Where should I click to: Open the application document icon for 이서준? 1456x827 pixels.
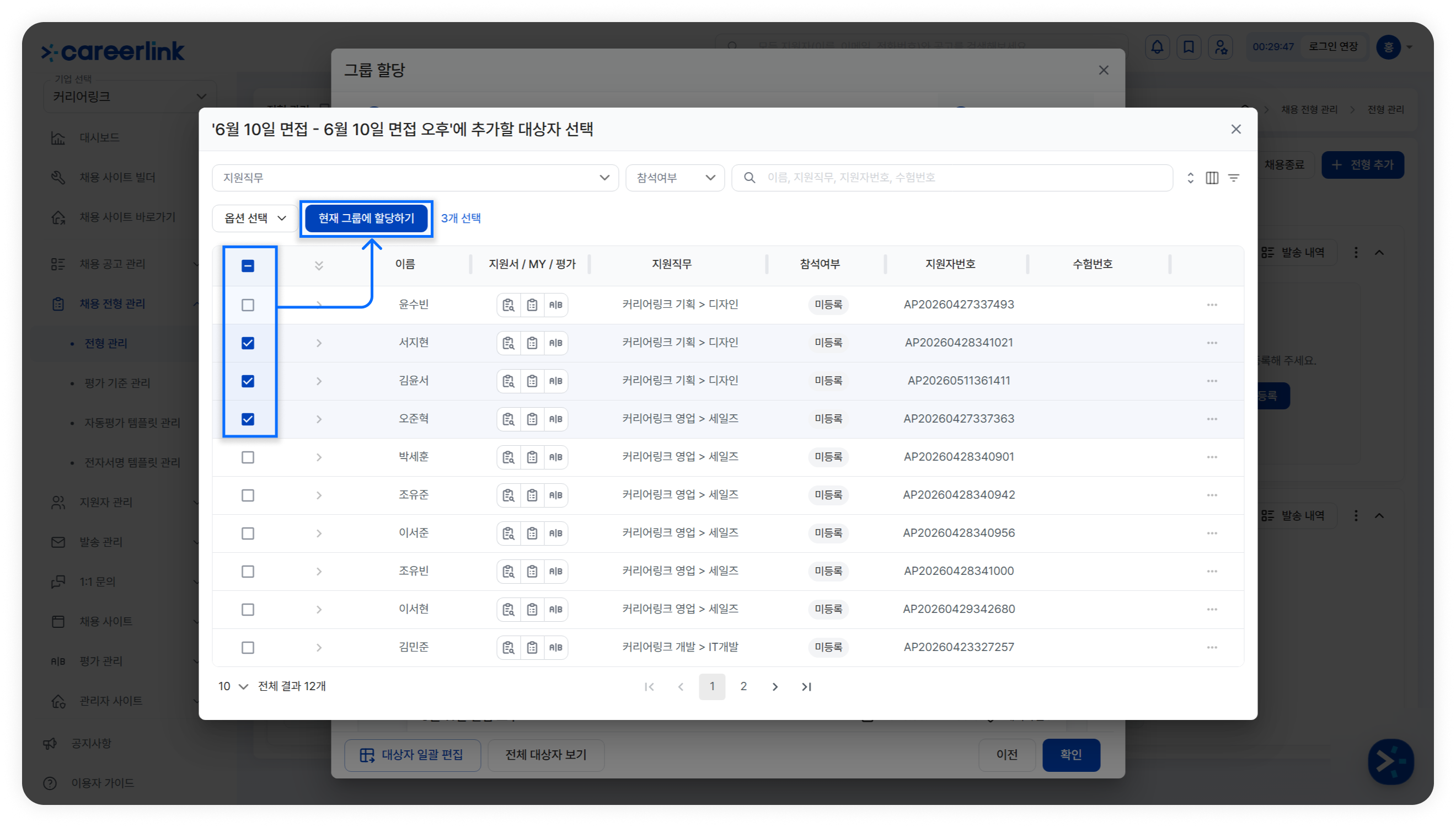tap(508, 533)
